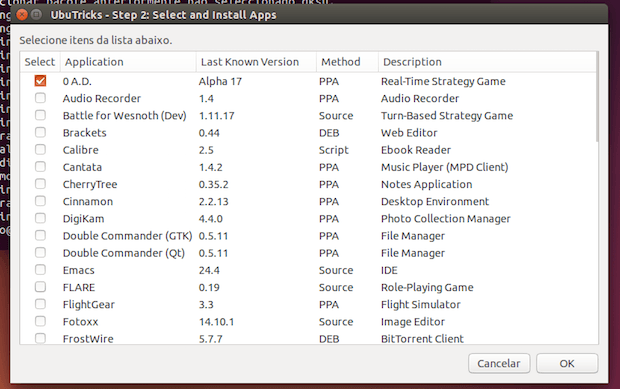
Task: Select the 'Fotoxx' application name
Action: [x=80, y=322]
